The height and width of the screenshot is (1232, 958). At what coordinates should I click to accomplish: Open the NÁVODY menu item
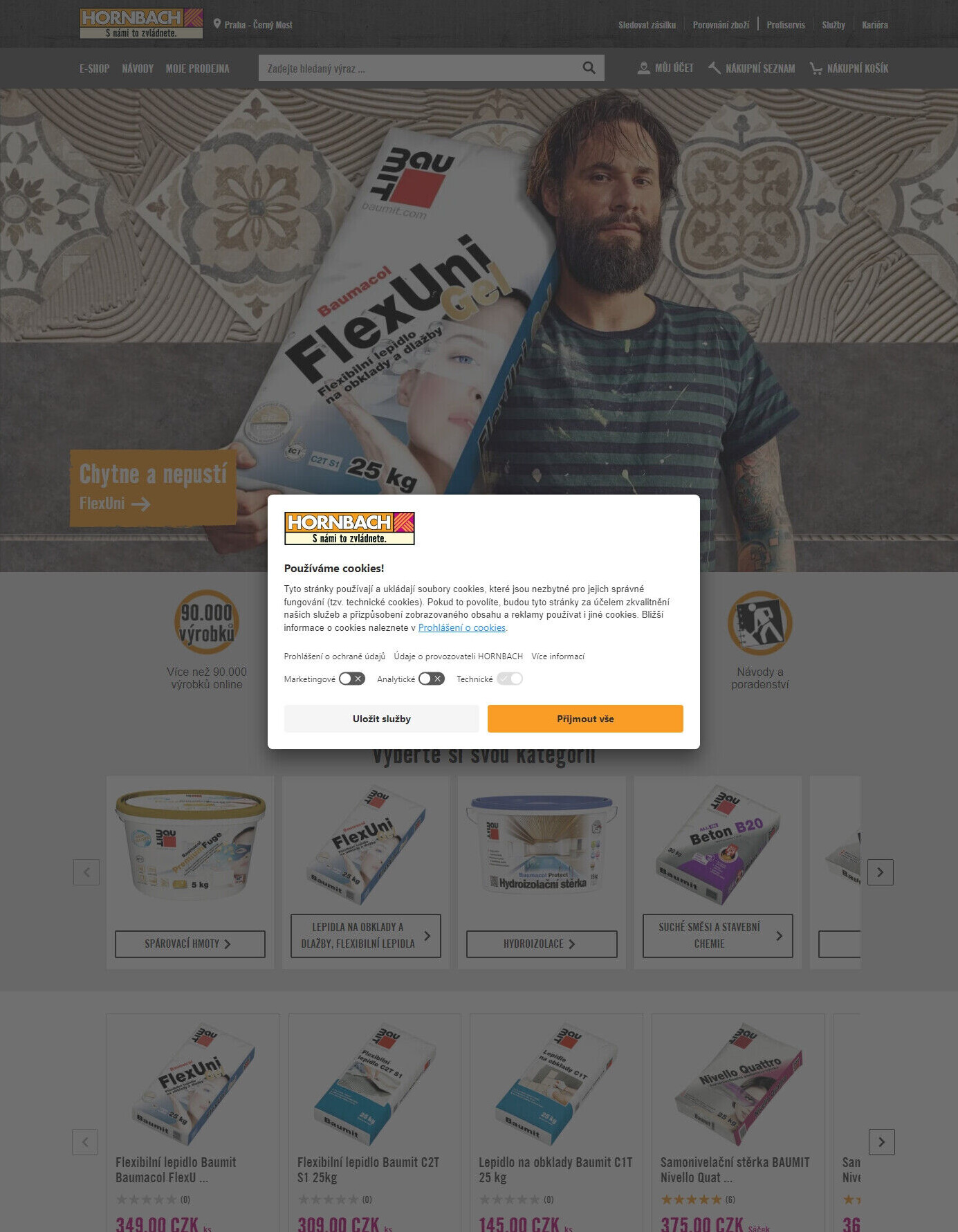click(x=138, y=68)
